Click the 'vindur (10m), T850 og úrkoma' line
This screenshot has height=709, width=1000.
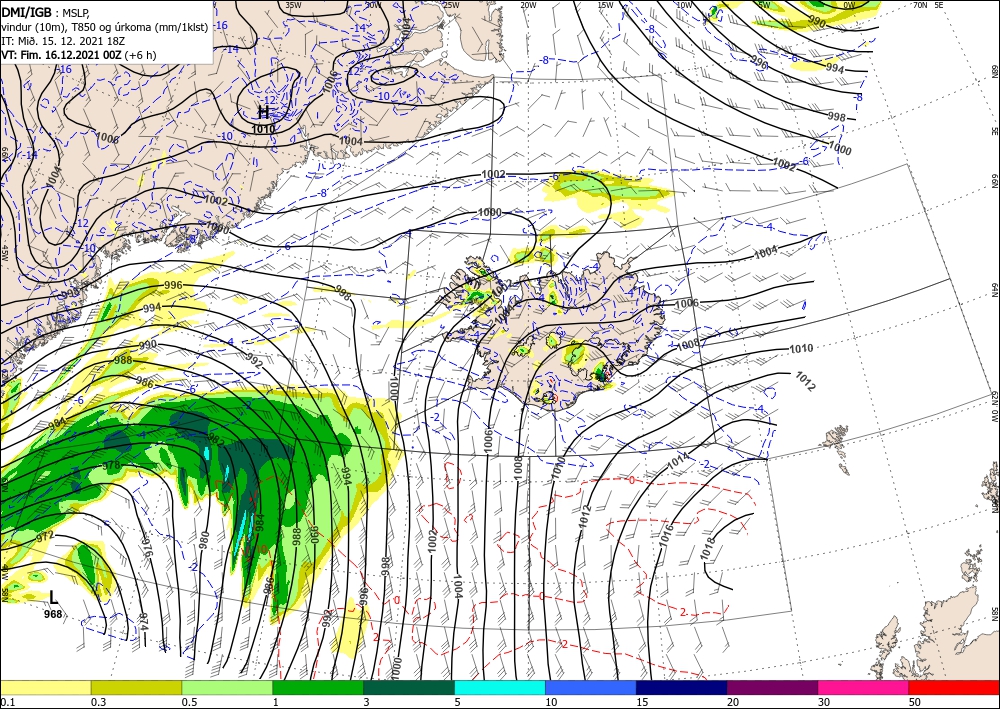pyautogui.click(x=104, y=26)
